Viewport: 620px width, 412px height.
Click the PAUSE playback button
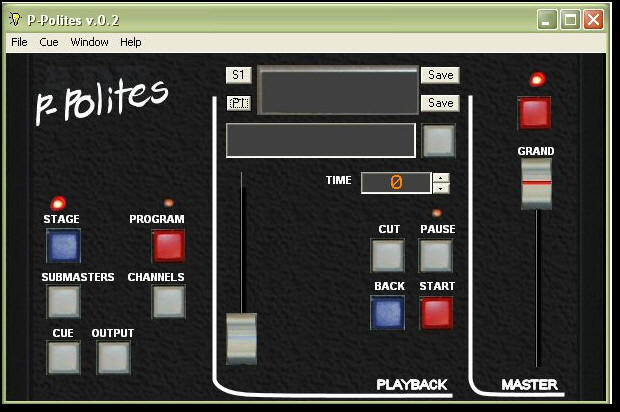[436, 255]
